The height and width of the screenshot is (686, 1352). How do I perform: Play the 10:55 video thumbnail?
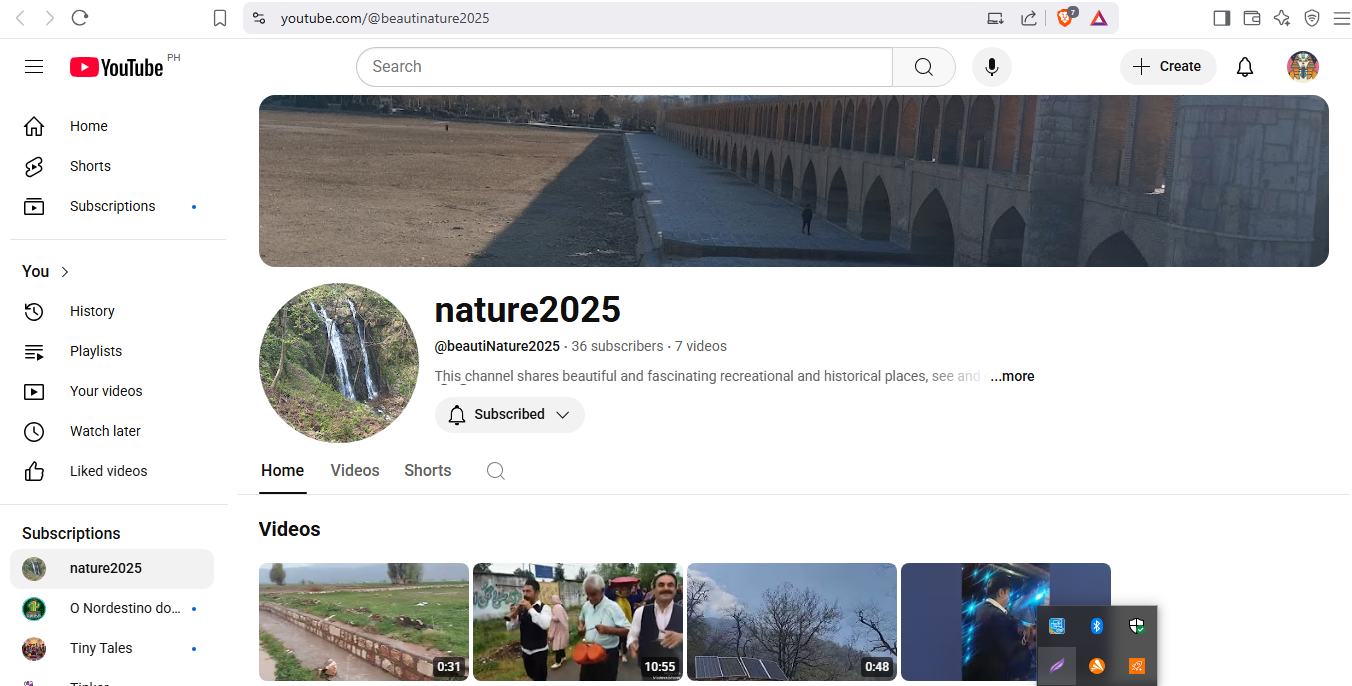pos(578,622)
